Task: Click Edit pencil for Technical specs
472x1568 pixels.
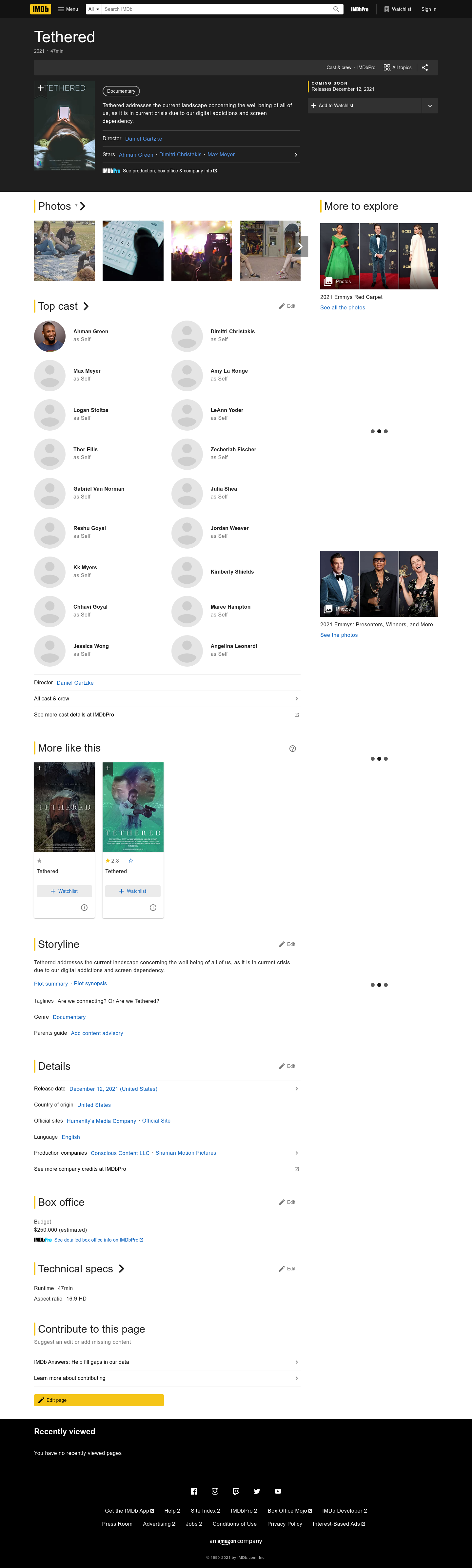Action: click(x=287, y=1268)
